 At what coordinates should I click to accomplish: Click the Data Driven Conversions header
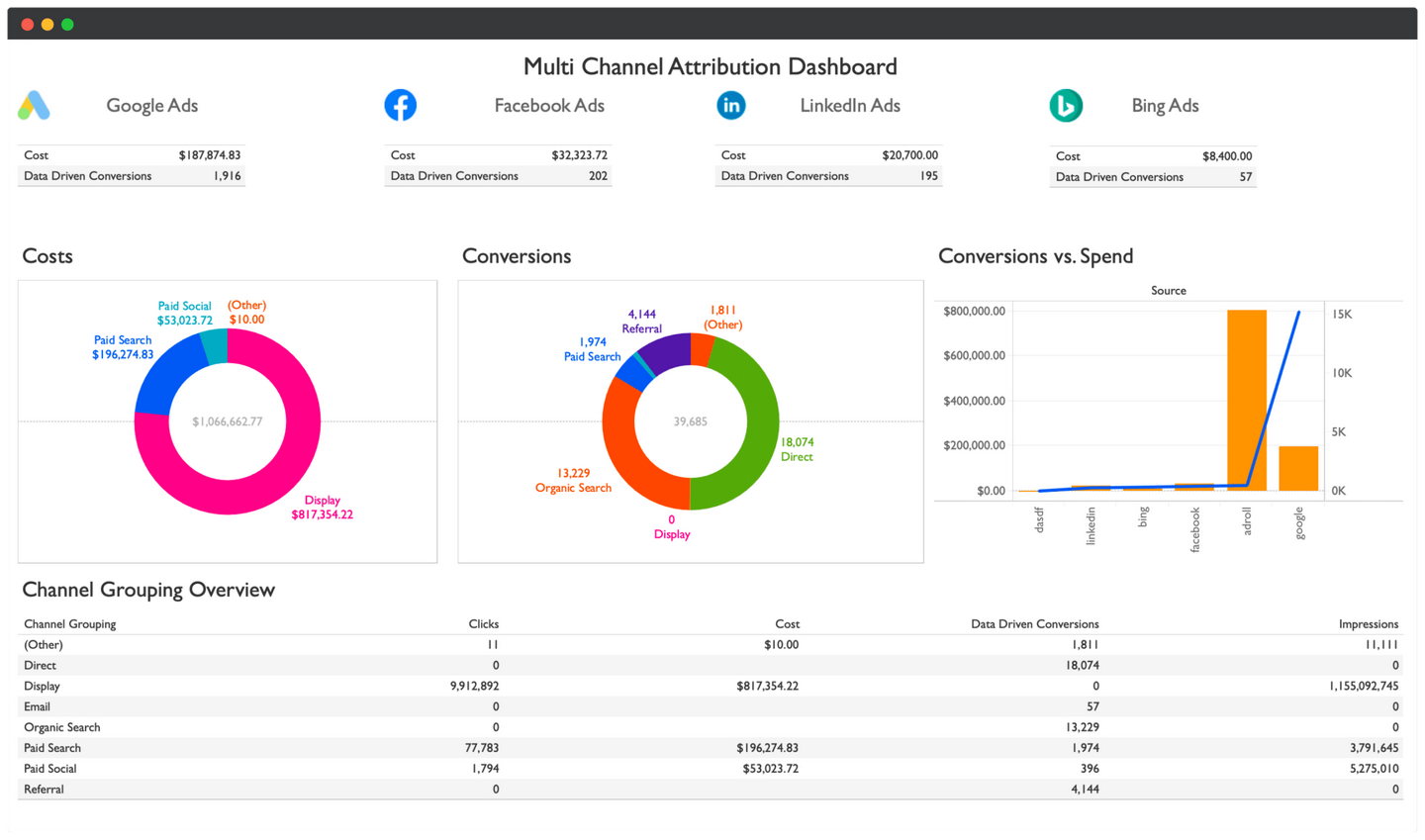1034,623
